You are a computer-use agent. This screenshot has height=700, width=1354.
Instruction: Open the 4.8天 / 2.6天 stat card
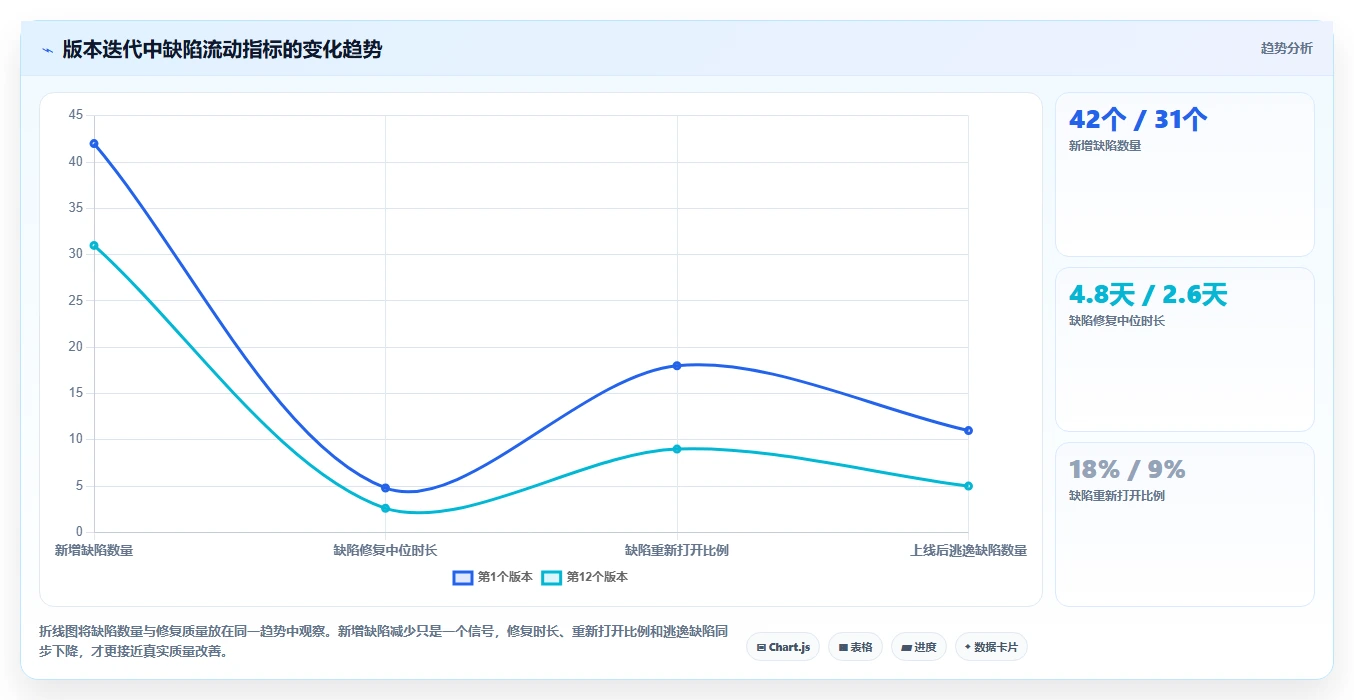(1185, 349)
